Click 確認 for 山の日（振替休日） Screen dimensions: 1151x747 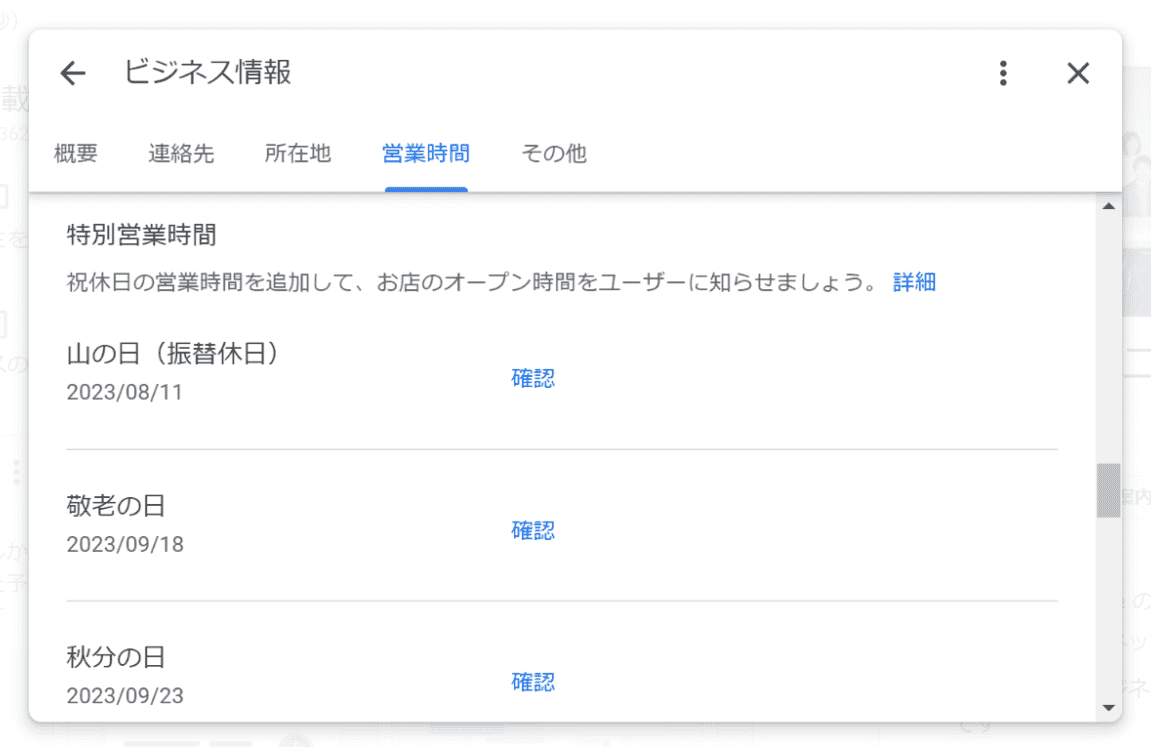(533, 378)
